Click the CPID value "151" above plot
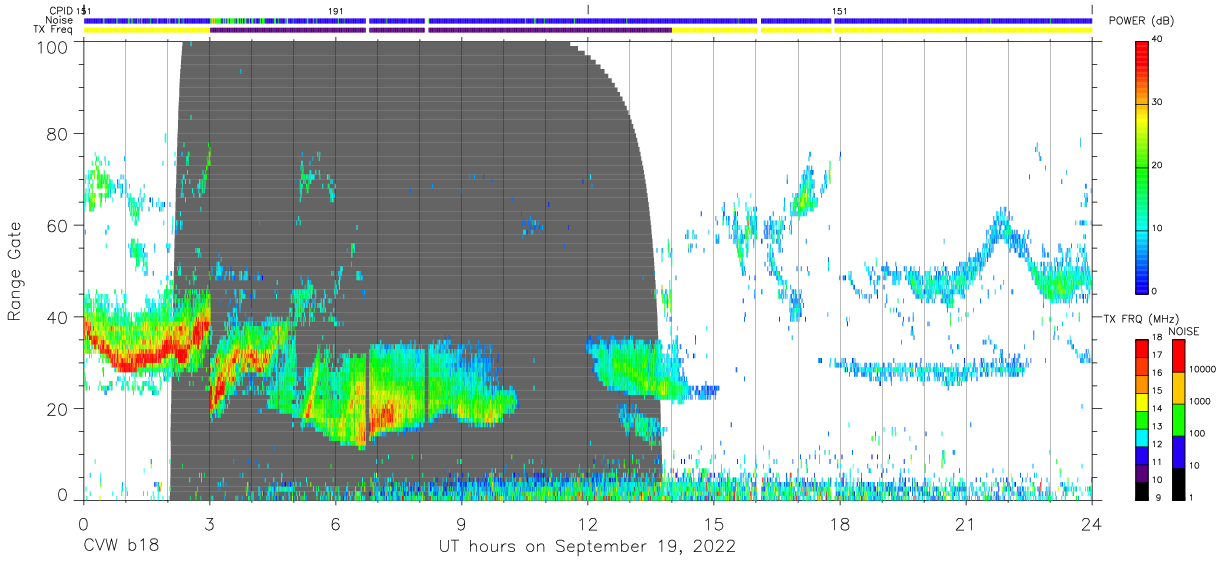This screenshot has height=567, width=1228. pos(841,11)
